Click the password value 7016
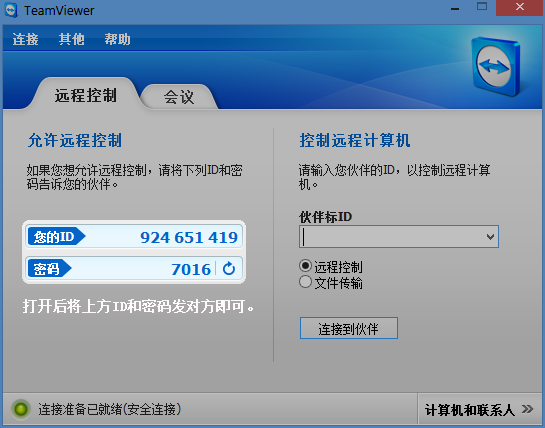 191,269
